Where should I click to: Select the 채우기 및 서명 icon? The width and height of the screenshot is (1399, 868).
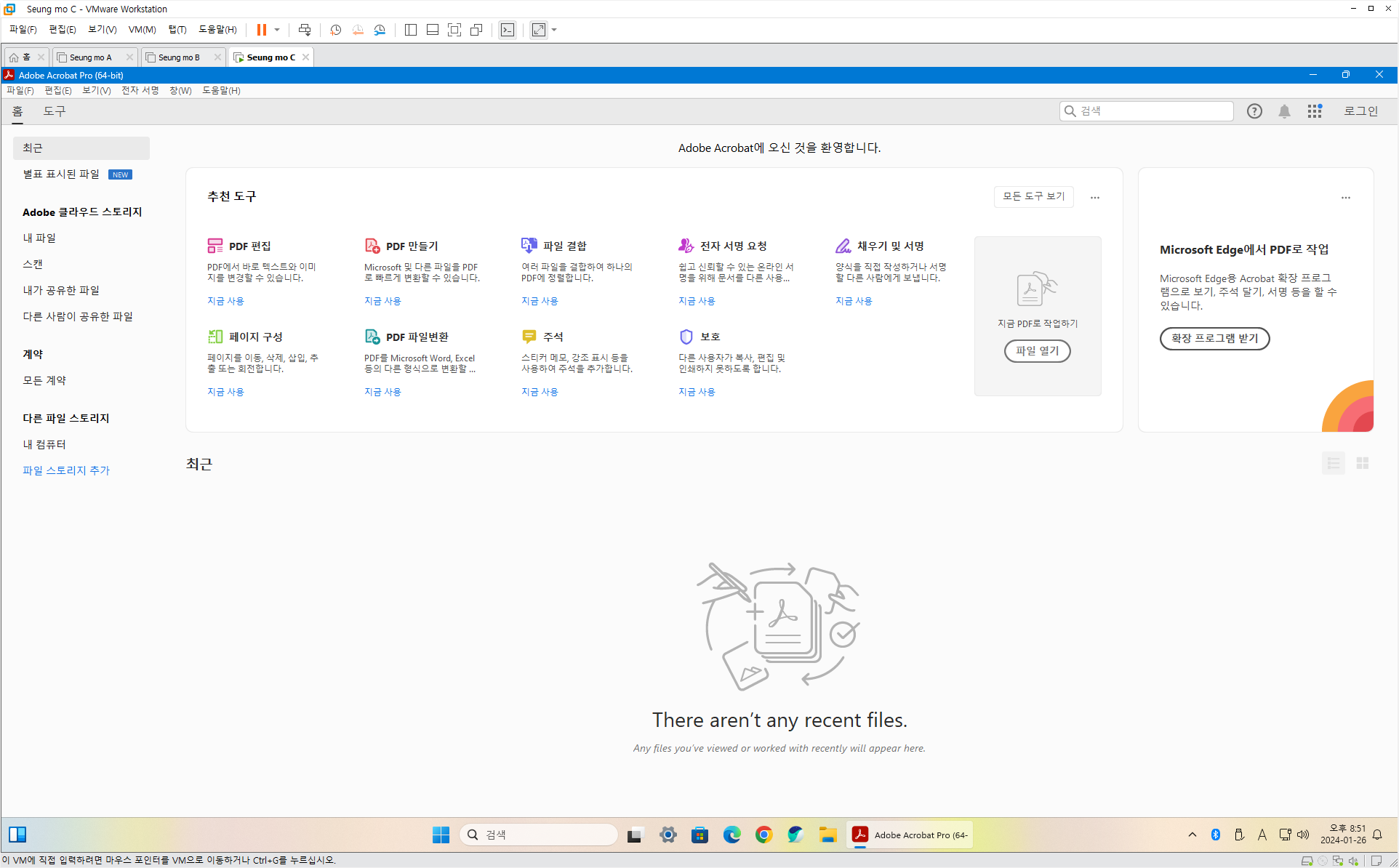tap(843, 246)
